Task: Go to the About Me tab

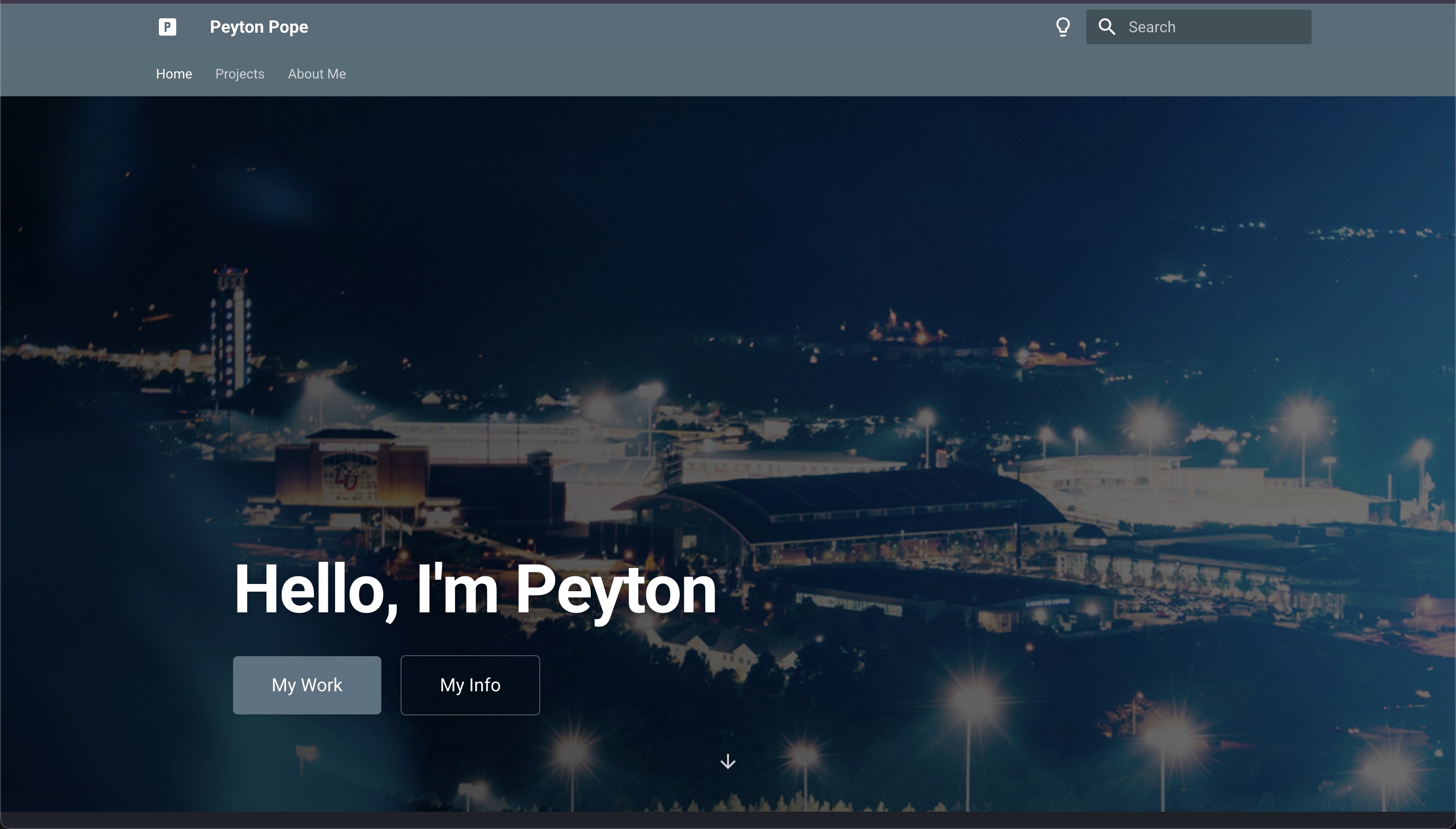Action: coord(317,74)
